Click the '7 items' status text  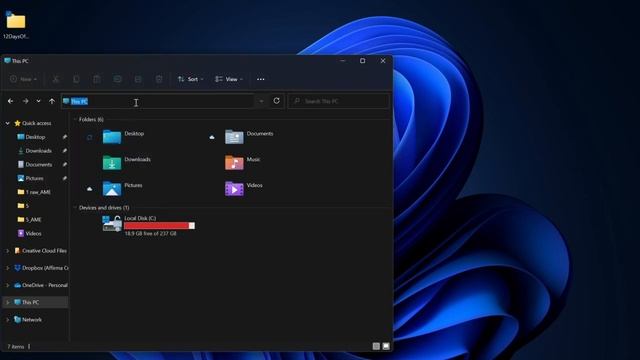(16, 347)
